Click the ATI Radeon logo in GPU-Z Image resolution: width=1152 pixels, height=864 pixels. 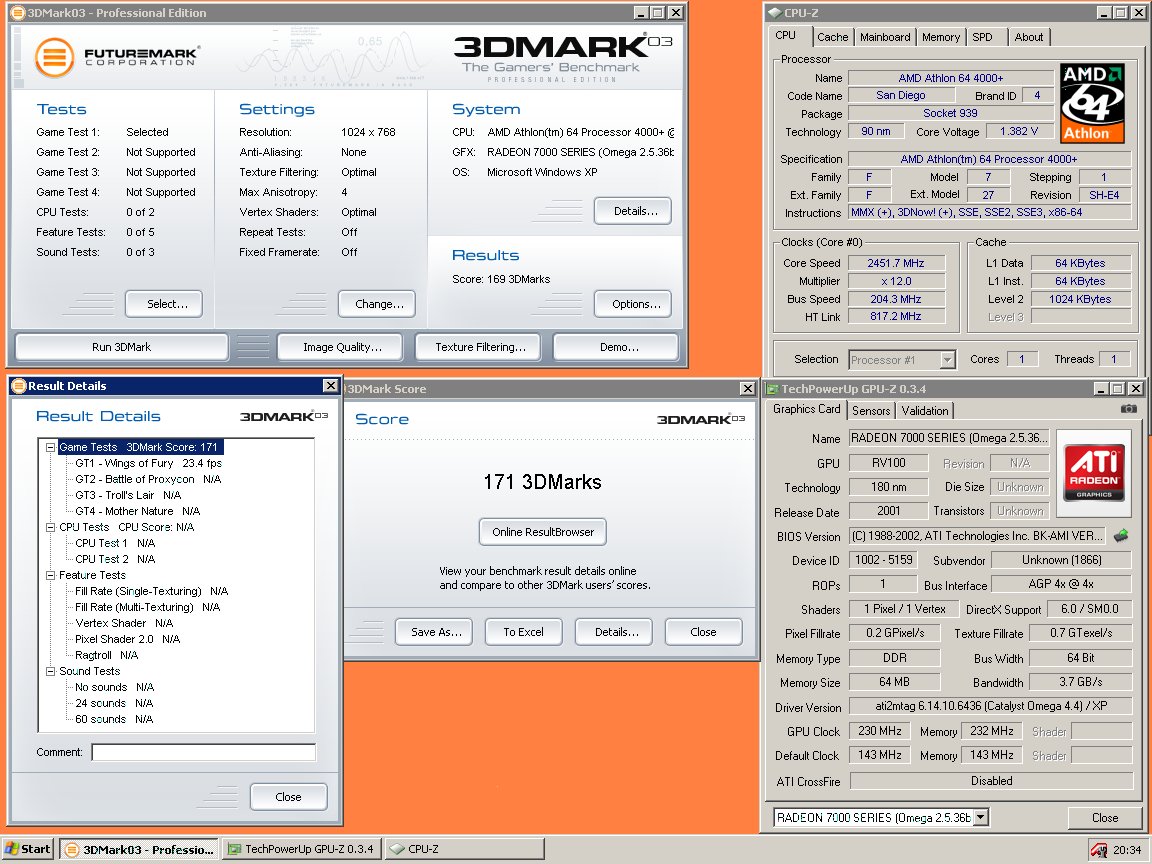(1094, 472)
